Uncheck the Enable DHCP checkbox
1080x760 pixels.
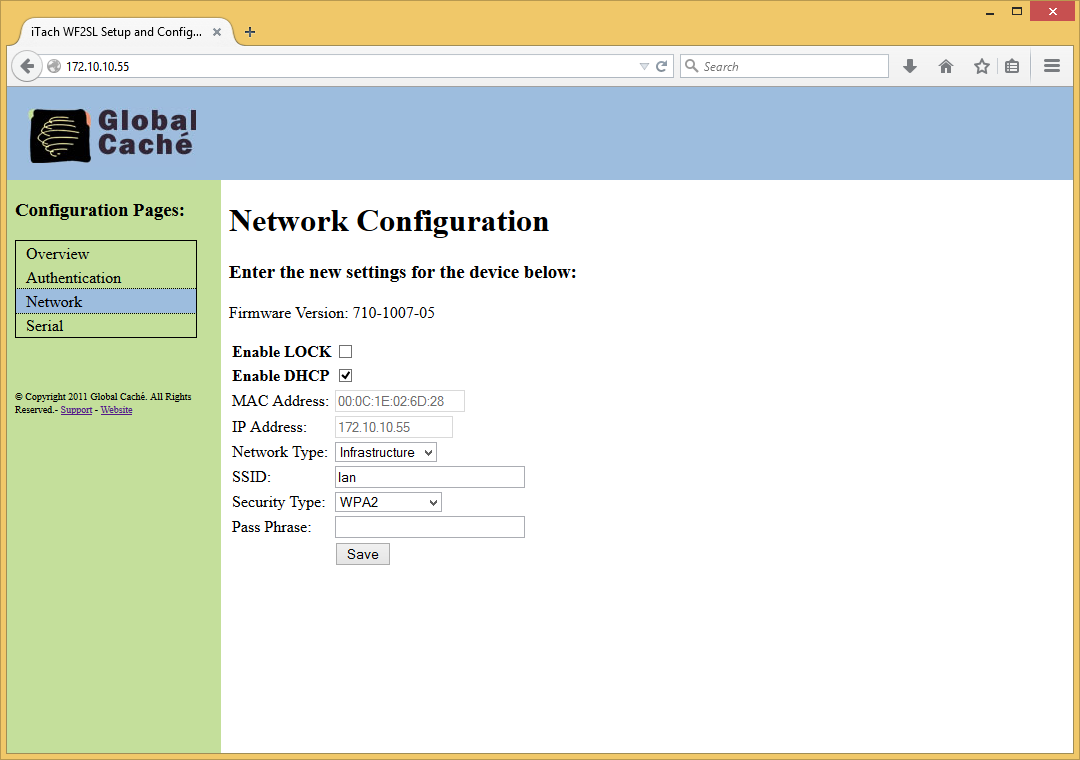tap(346, 376)
